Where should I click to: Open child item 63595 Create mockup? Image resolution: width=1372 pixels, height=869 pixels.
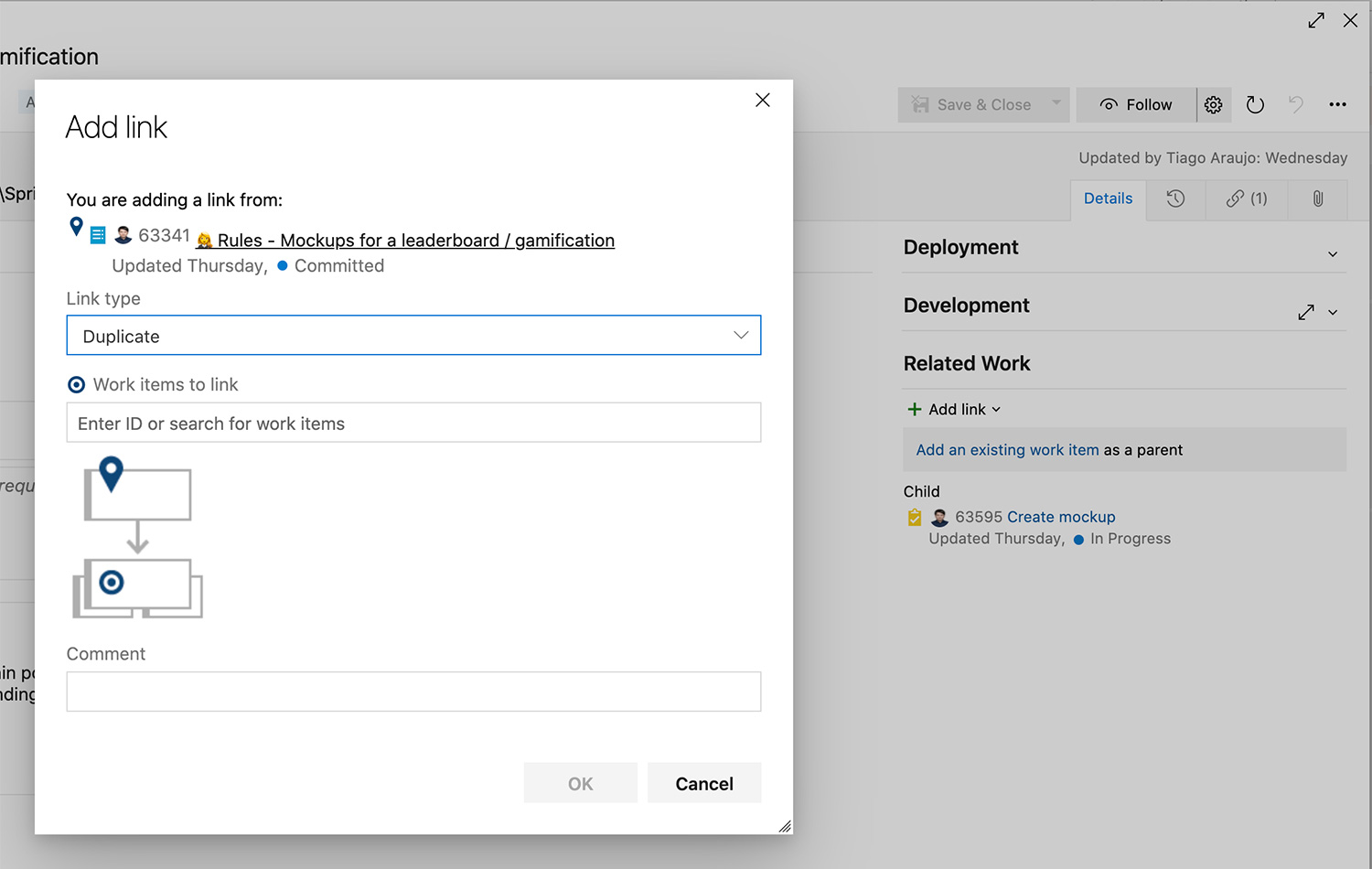(1060, 517)
